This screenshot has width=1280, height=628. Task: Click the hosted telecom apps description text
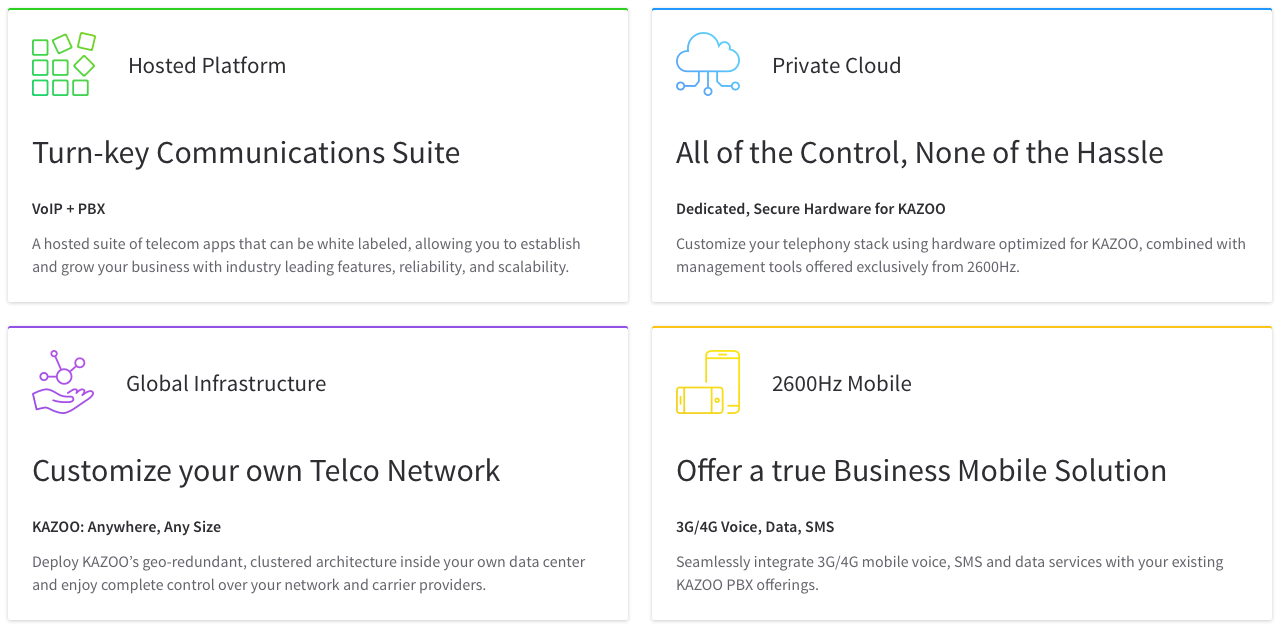306,255
